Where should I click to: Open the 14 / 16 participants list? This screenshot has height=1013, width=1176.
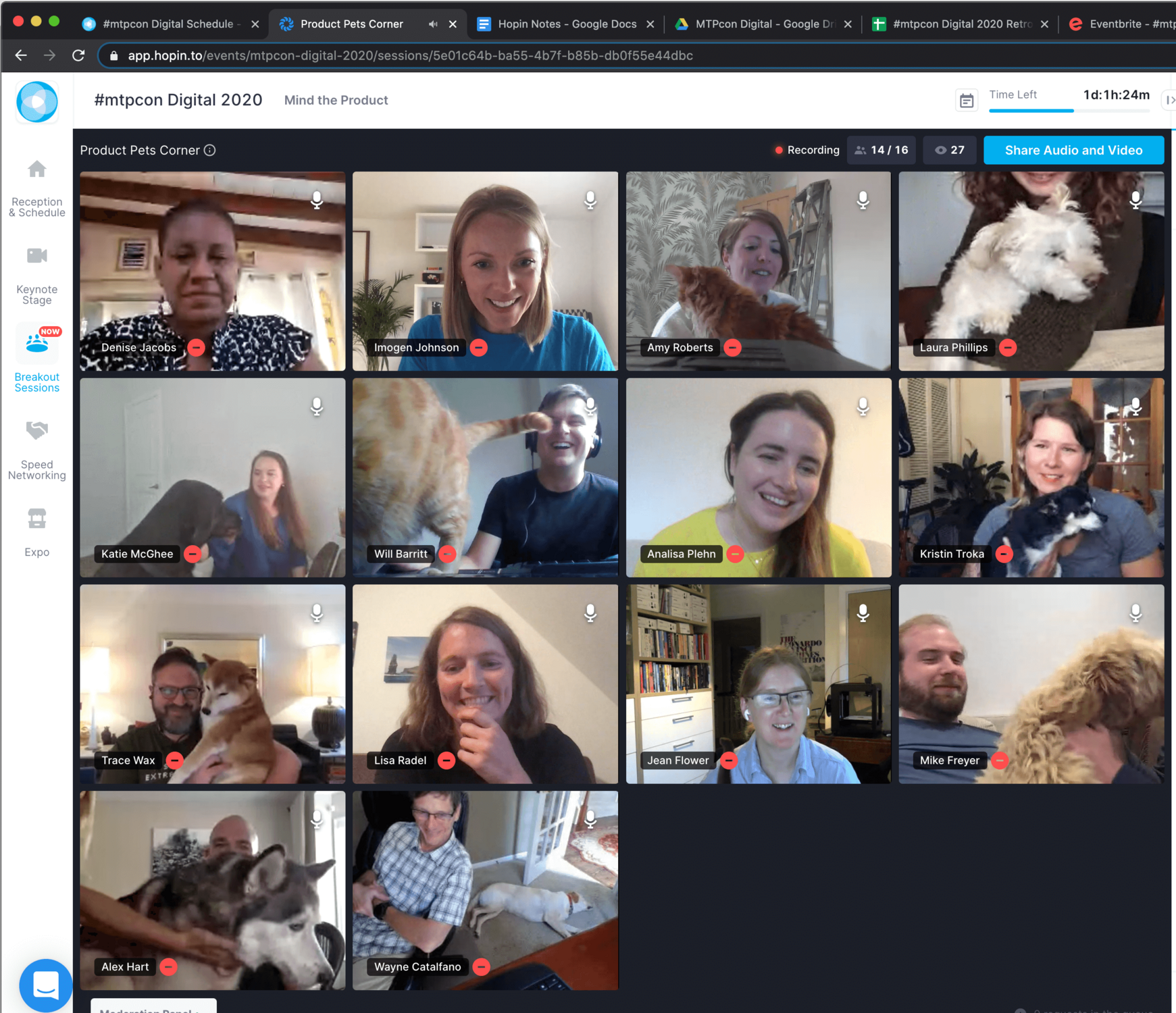(x=881, y=150)
